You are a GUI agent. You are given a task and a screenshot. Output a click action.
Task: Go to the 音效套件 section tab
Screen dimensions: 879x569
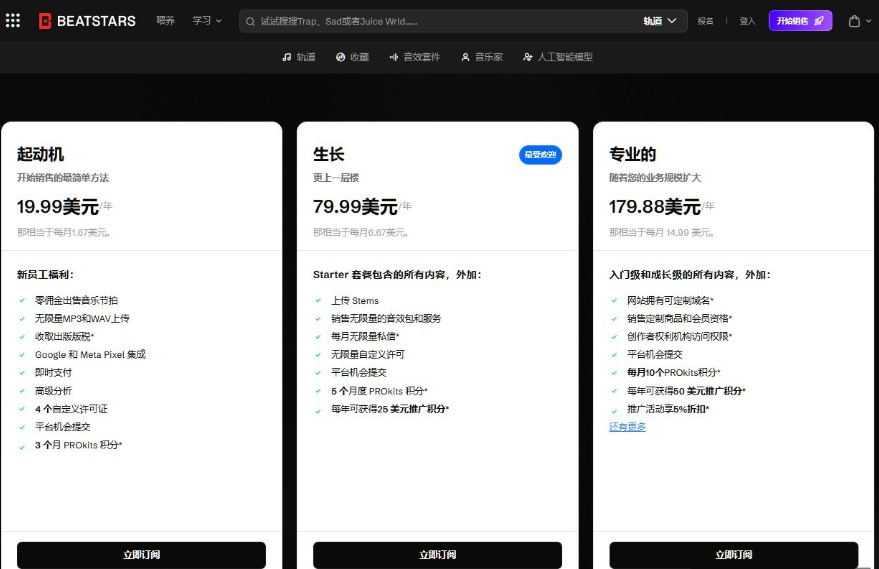(415, 57)
